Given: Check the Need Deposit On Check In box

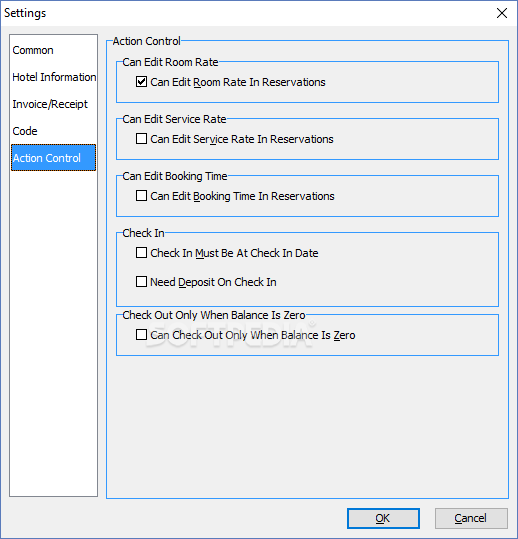Looking at the screenshot, I should 141,282.
